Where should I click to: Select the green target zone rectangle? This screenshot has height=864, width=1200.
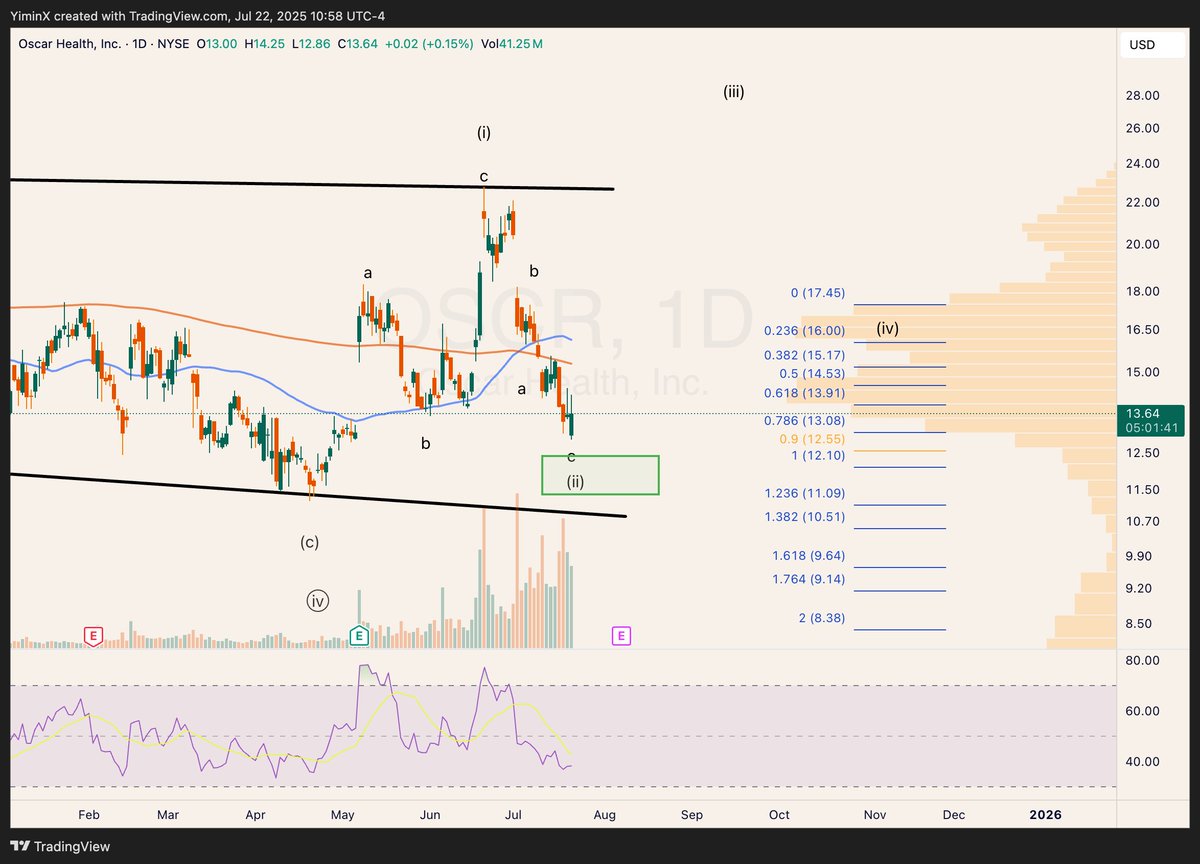(x=600, y=474)
